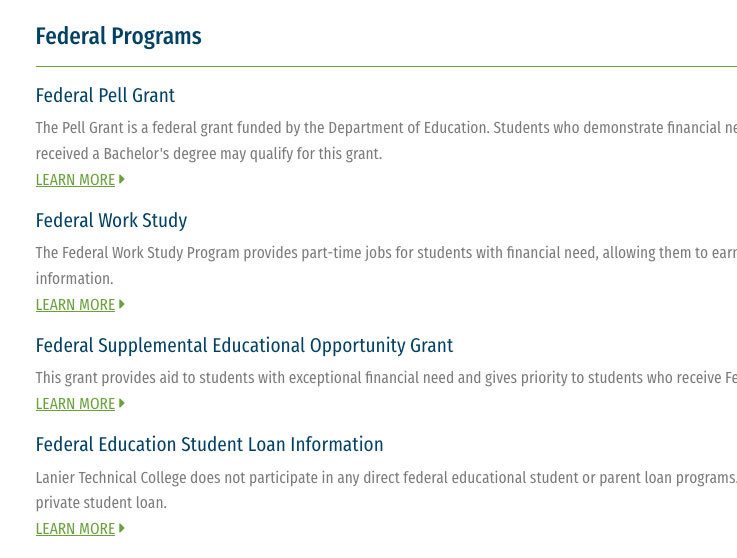Click the Pell Grant description paragraph

[x=386, y=141]
